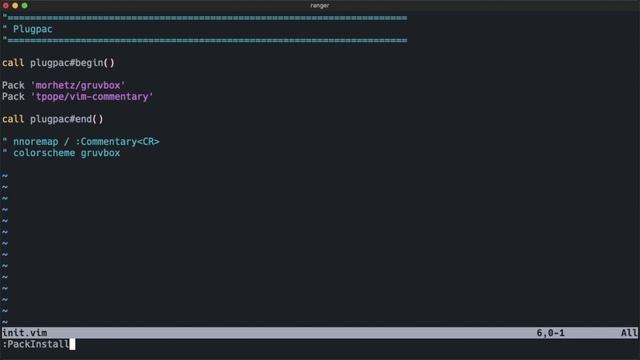Click the yellow minimize window button
640x360 pixels.
click(x=15, y=5)
